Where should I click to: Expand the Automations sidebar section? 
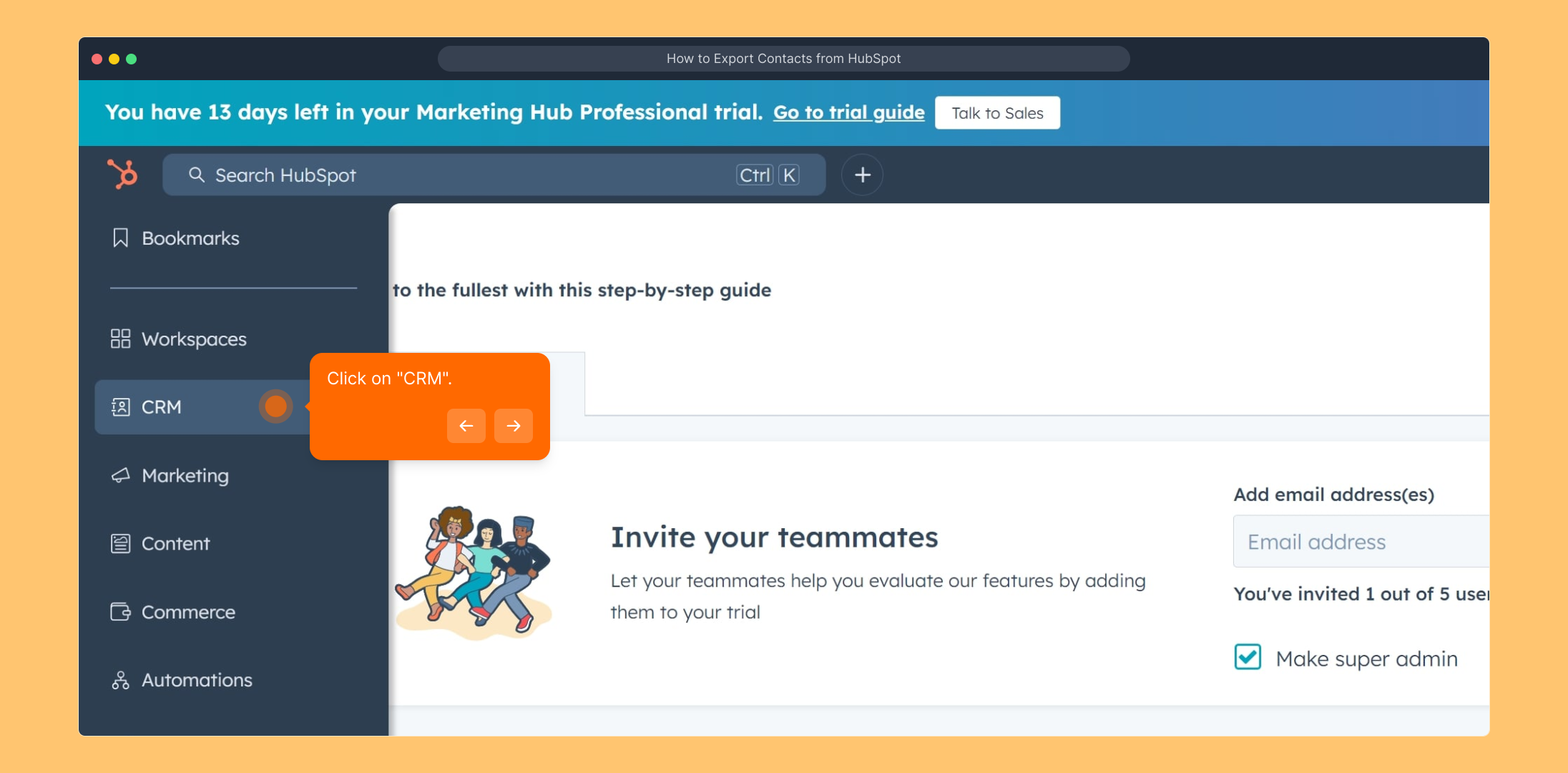tap(197, 680)
